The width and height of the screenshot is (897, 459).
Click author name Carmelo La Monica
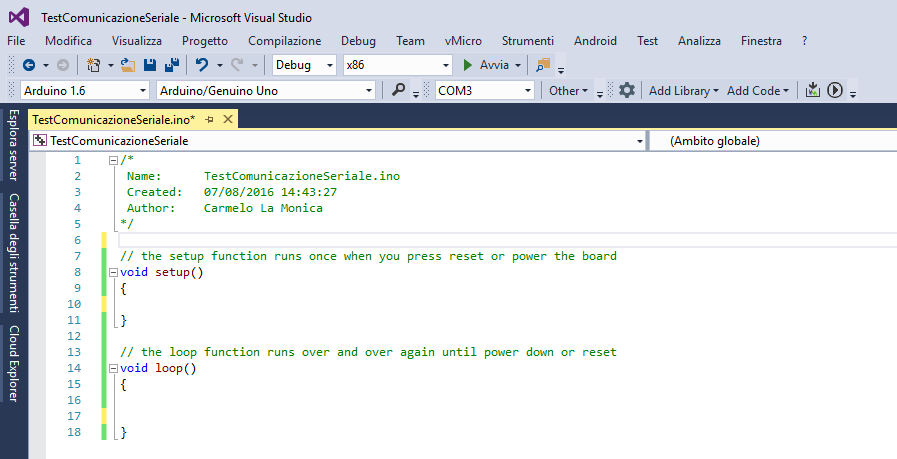263,208
